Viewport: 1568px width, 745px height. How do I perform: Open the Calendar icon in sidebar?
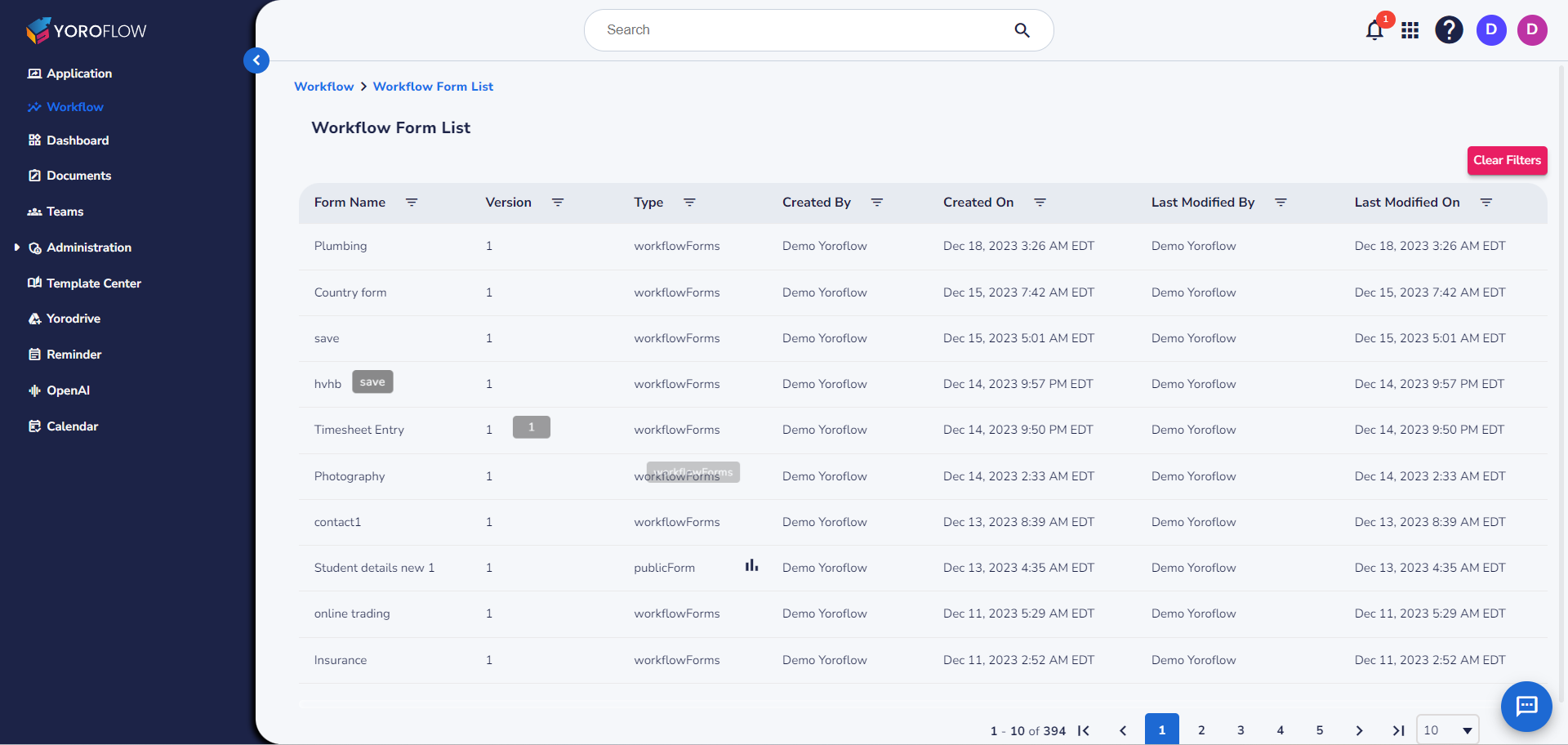tap(34, 426)
